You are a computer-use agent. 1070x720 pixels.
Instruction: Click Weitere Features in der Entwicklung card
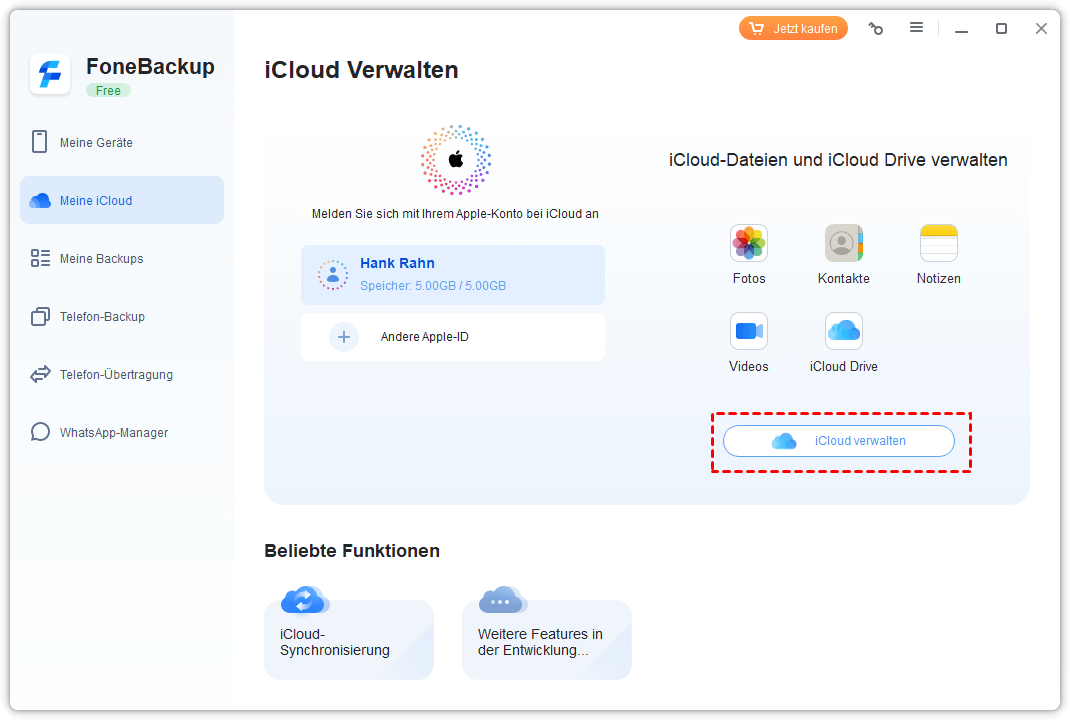coord(546,640)
